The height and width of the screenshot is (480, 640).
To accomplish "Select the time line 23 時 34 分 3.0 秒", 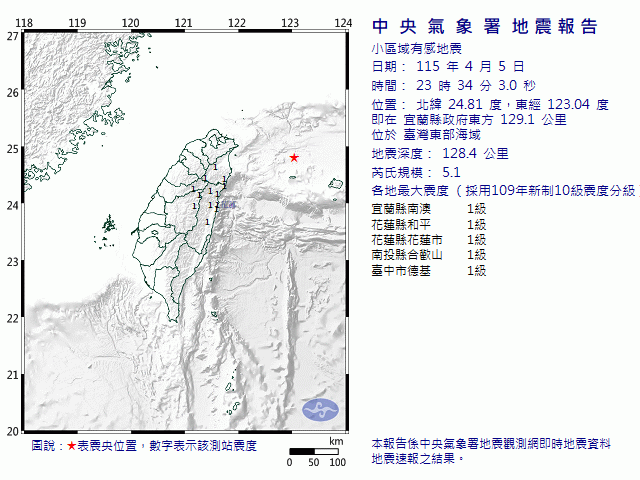I will [x=453, y=85].
